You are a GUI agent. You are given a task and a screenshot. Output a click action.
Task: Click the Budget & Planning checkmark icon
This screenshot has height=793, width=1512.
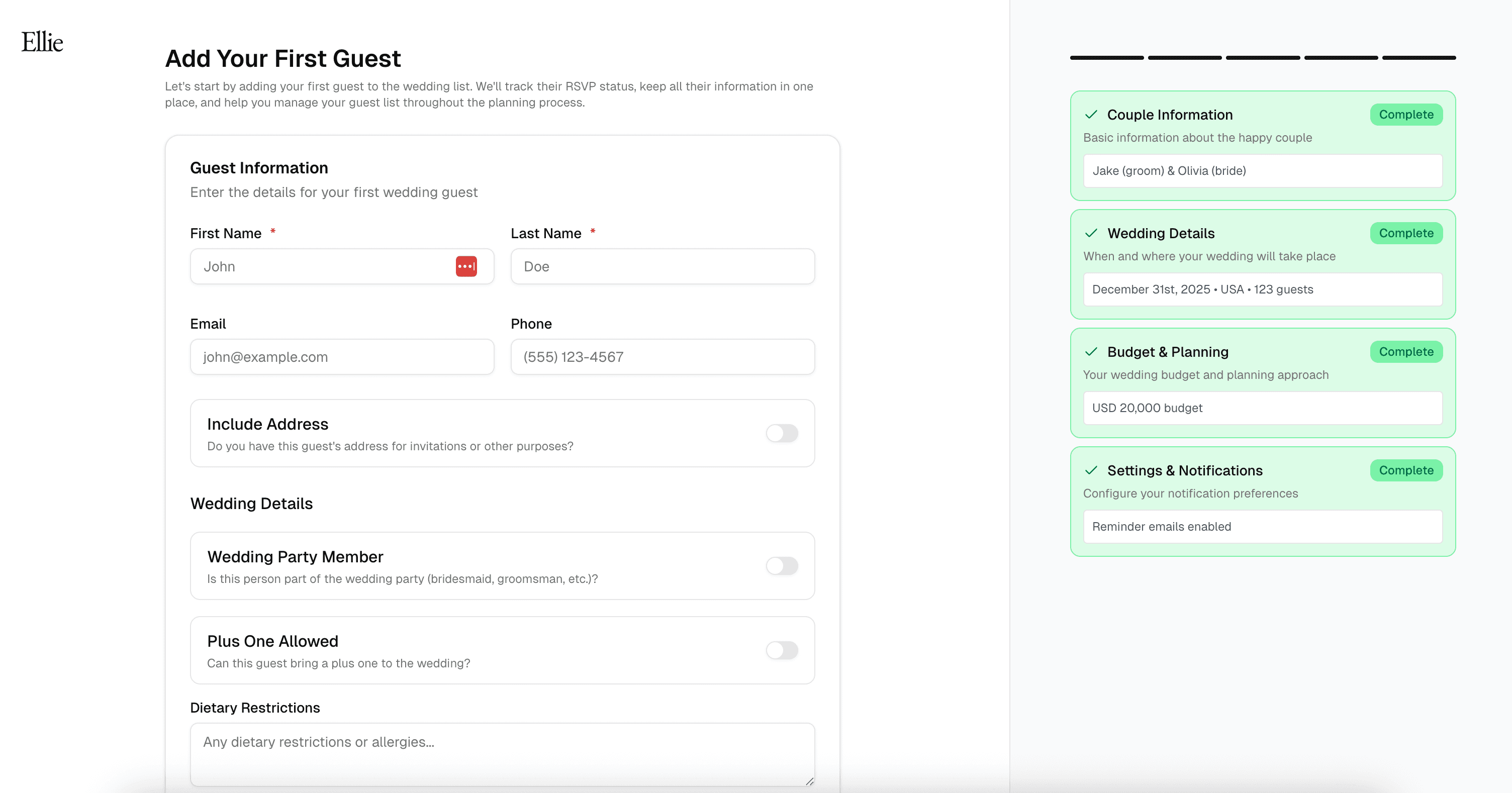click(1091, 352)
